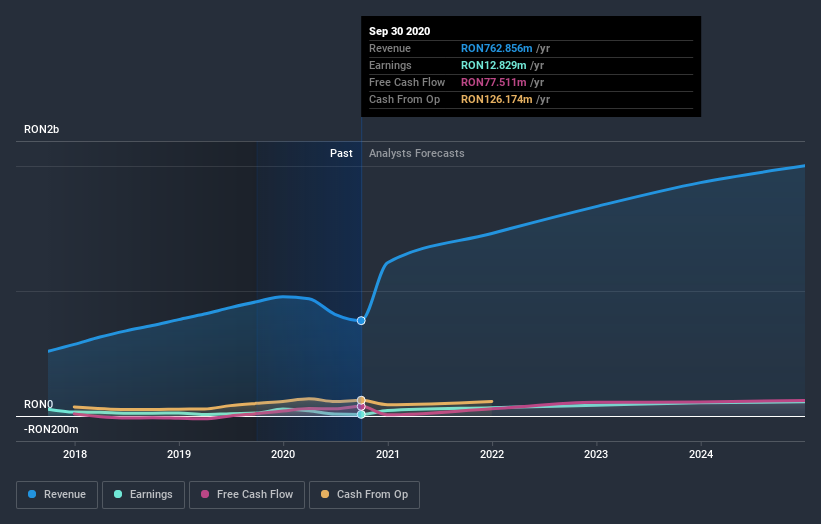The image size is (821, 524).
Task: Click the RON2b y-axis label
Action: (41, 129)
